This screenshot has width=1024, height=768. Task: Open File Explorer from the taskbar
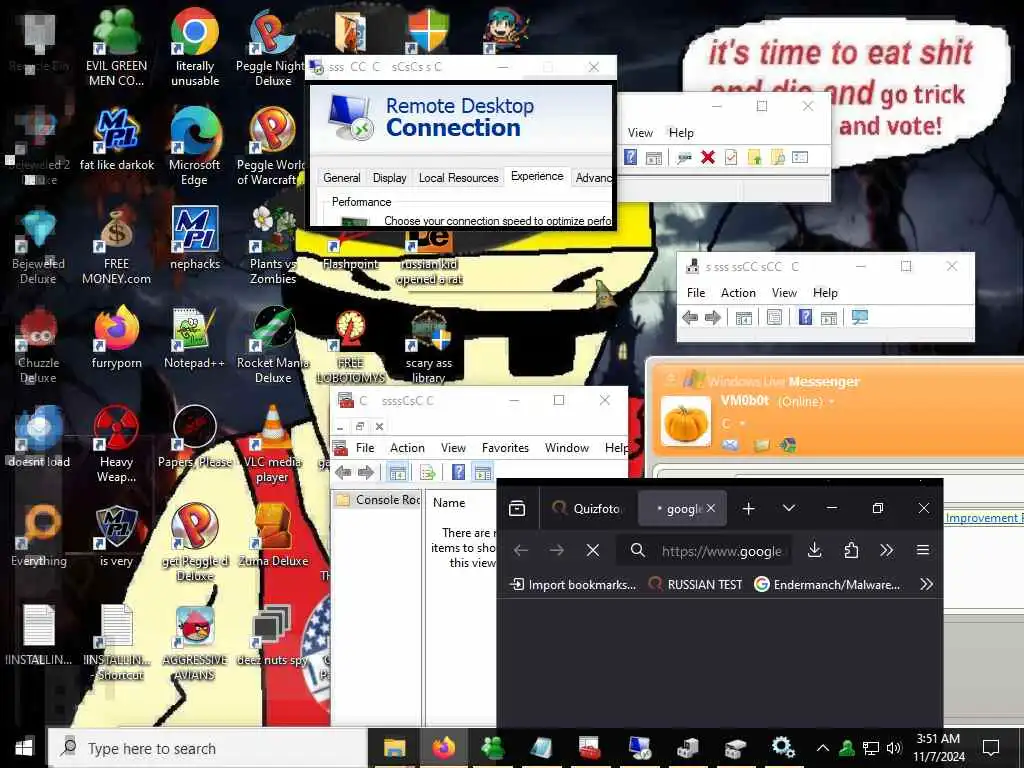point(394,748)
